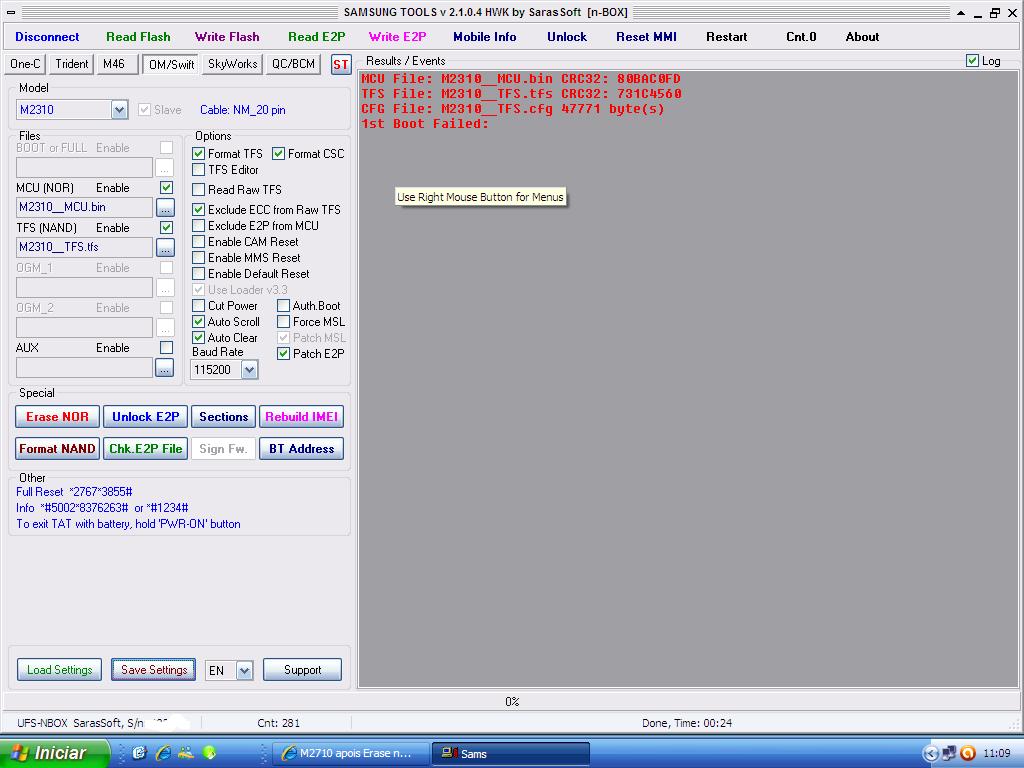Click the MCU file path field
The width and height of the screenshot is (1024, 768).
[x=84, y=208]
